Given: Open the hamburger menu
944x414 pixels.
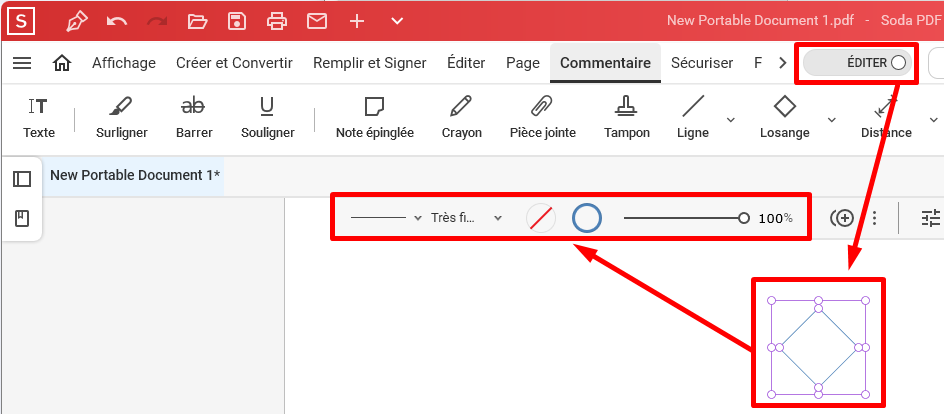Looking at the screenshot, I should pyautogui.click(x=22, y=63).
